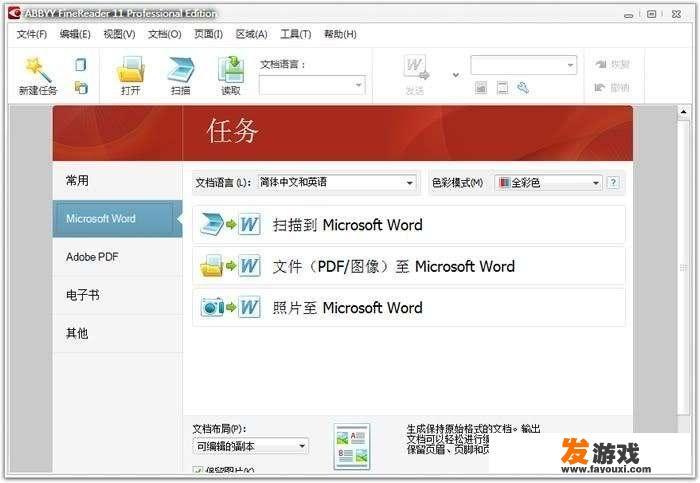Open the 帮助(H) menu
Viewport: 700px width, 483px height.
click(x=340, y=34)
